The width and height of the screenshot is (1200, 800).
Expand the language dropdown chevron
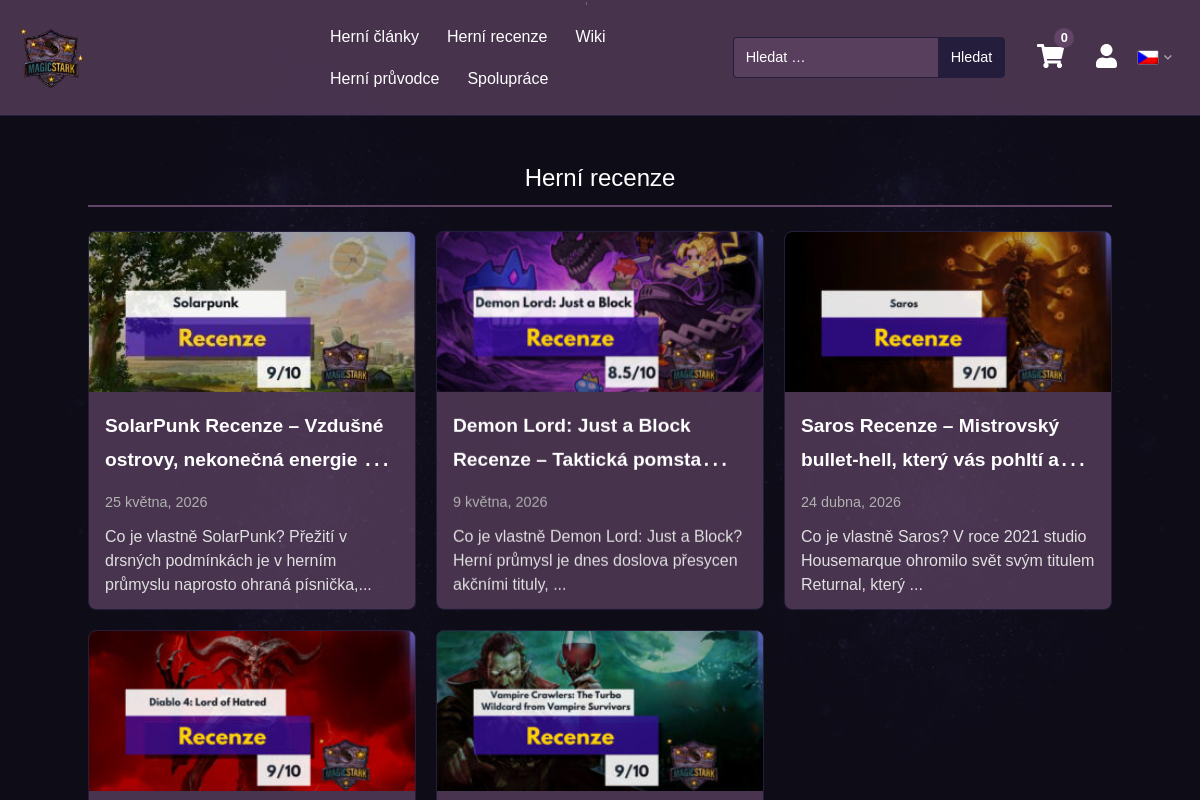tap(1168, 57)
